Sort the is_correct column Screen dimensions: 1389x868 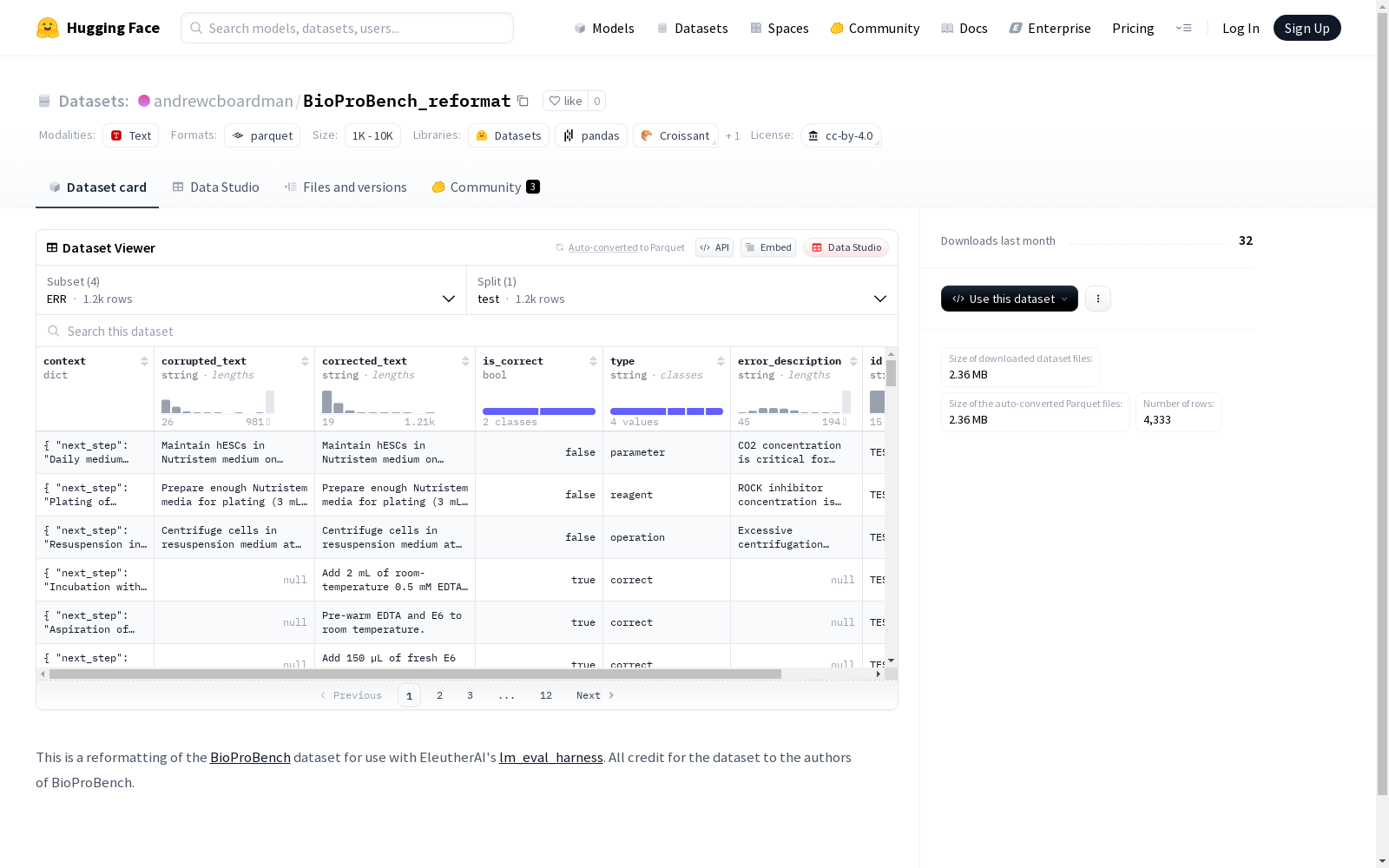point(593,361)
